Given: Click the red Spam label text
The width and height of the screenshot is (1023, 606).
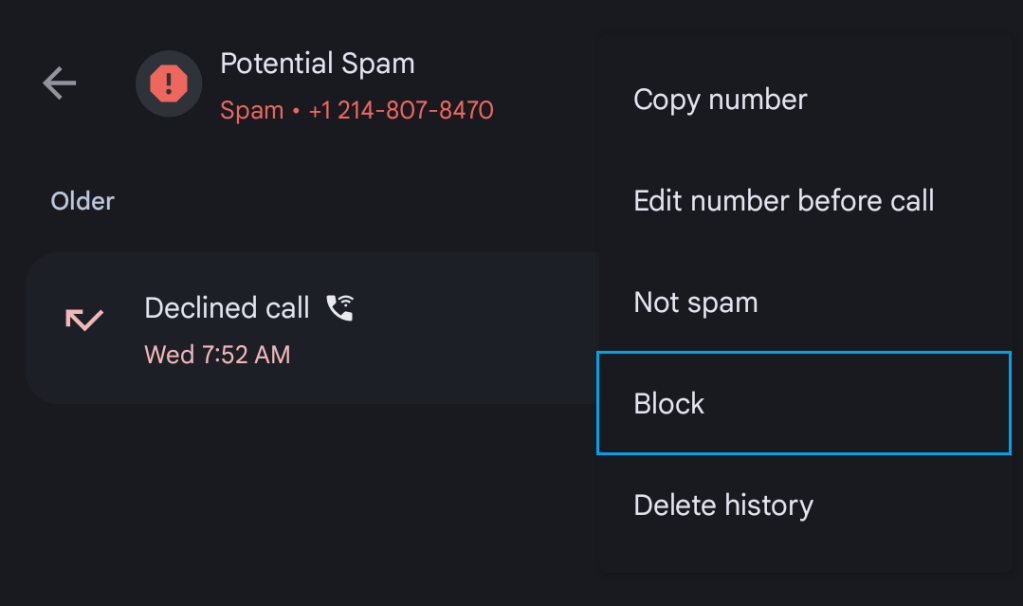Looking at the screenshot, I should [x=252, y=110].
